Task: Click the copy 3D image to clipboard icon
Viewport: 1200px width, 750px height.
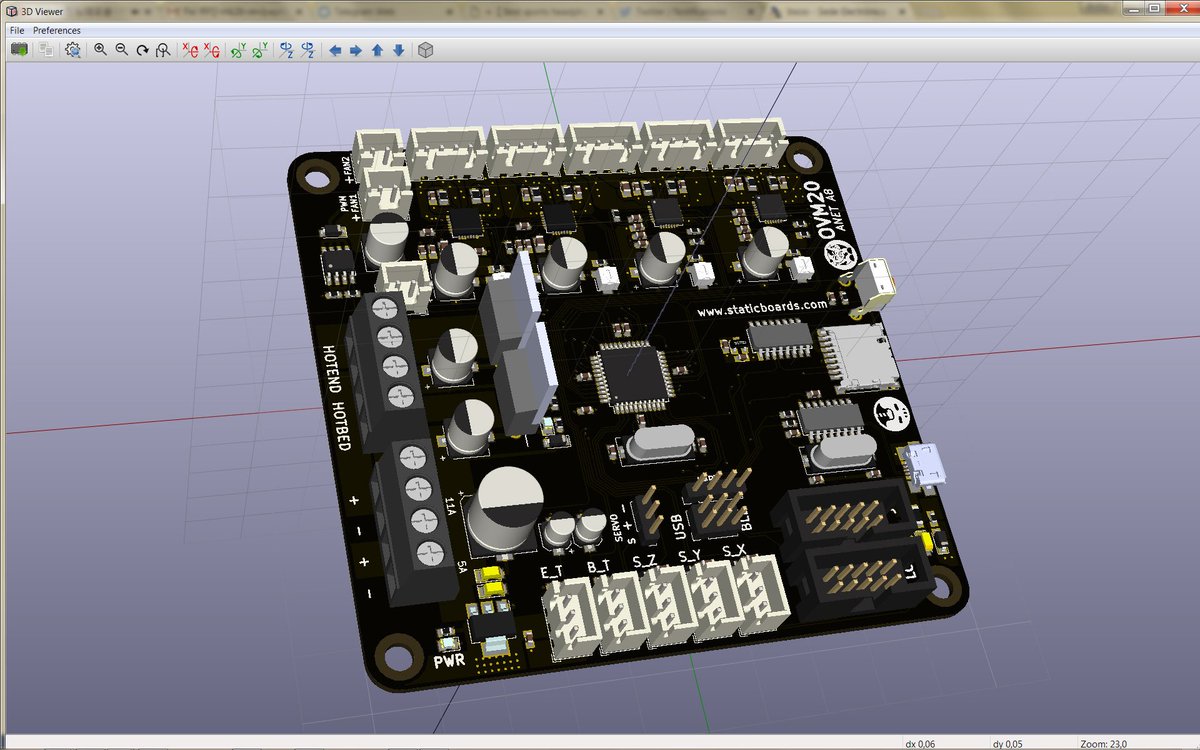Action: pos(46,49)
